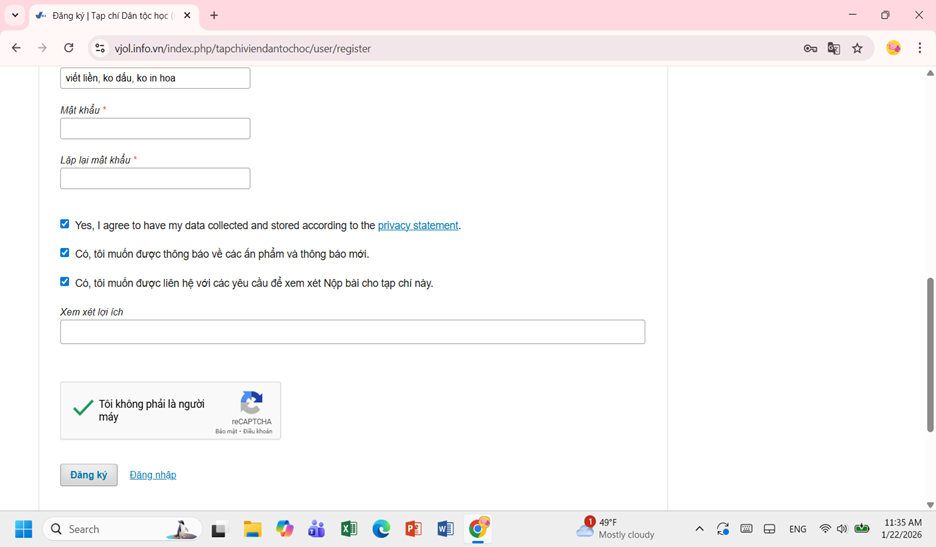
Task: Uncheck the privacy statement agreement checkbox
Action: 65,224
